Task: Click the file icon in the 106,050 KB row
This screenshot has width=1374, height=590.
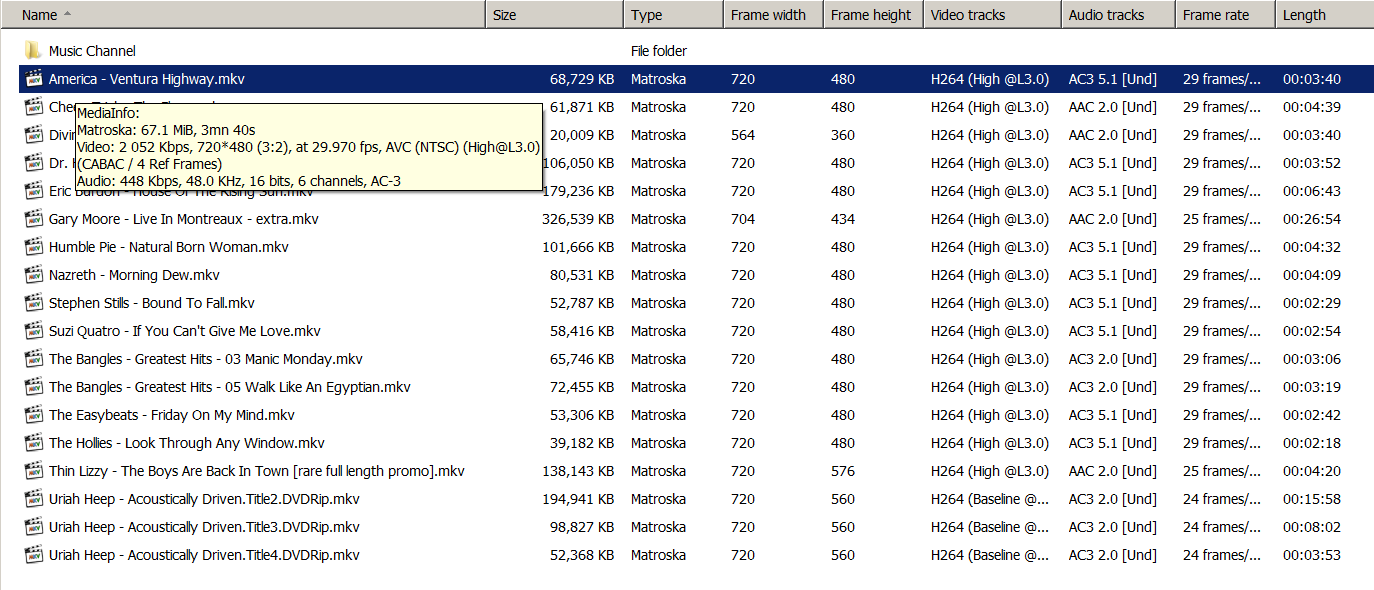Action: click(x=33, y=163)
